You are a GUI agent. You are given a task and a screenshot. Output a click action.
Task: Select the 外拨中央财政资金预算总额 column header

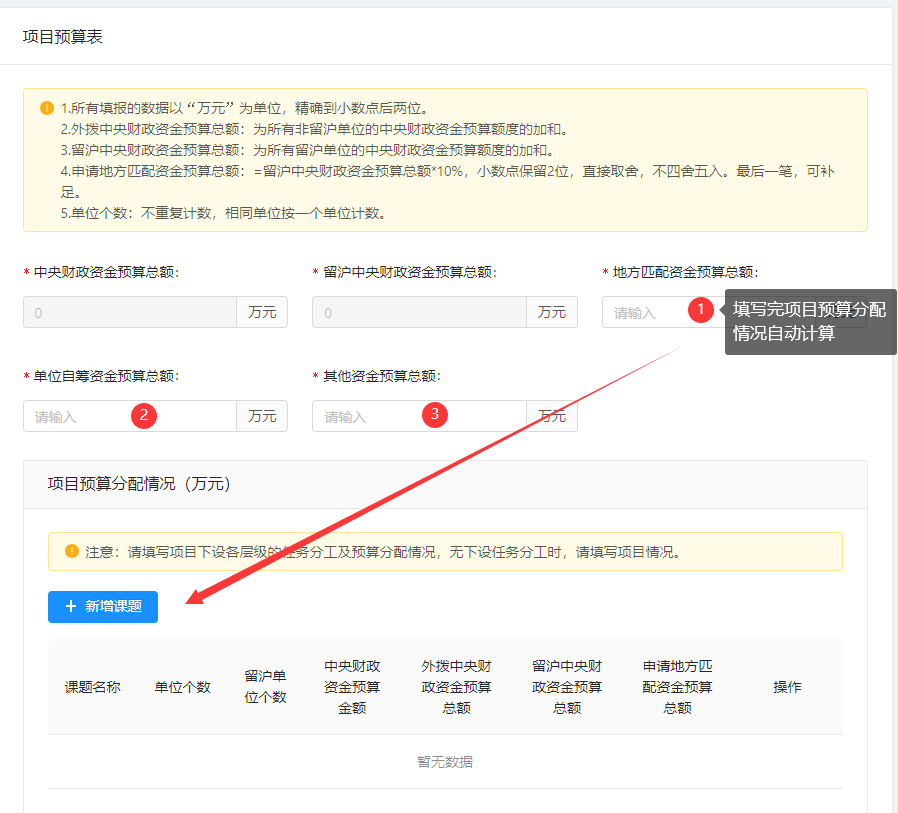coord(456,687)
